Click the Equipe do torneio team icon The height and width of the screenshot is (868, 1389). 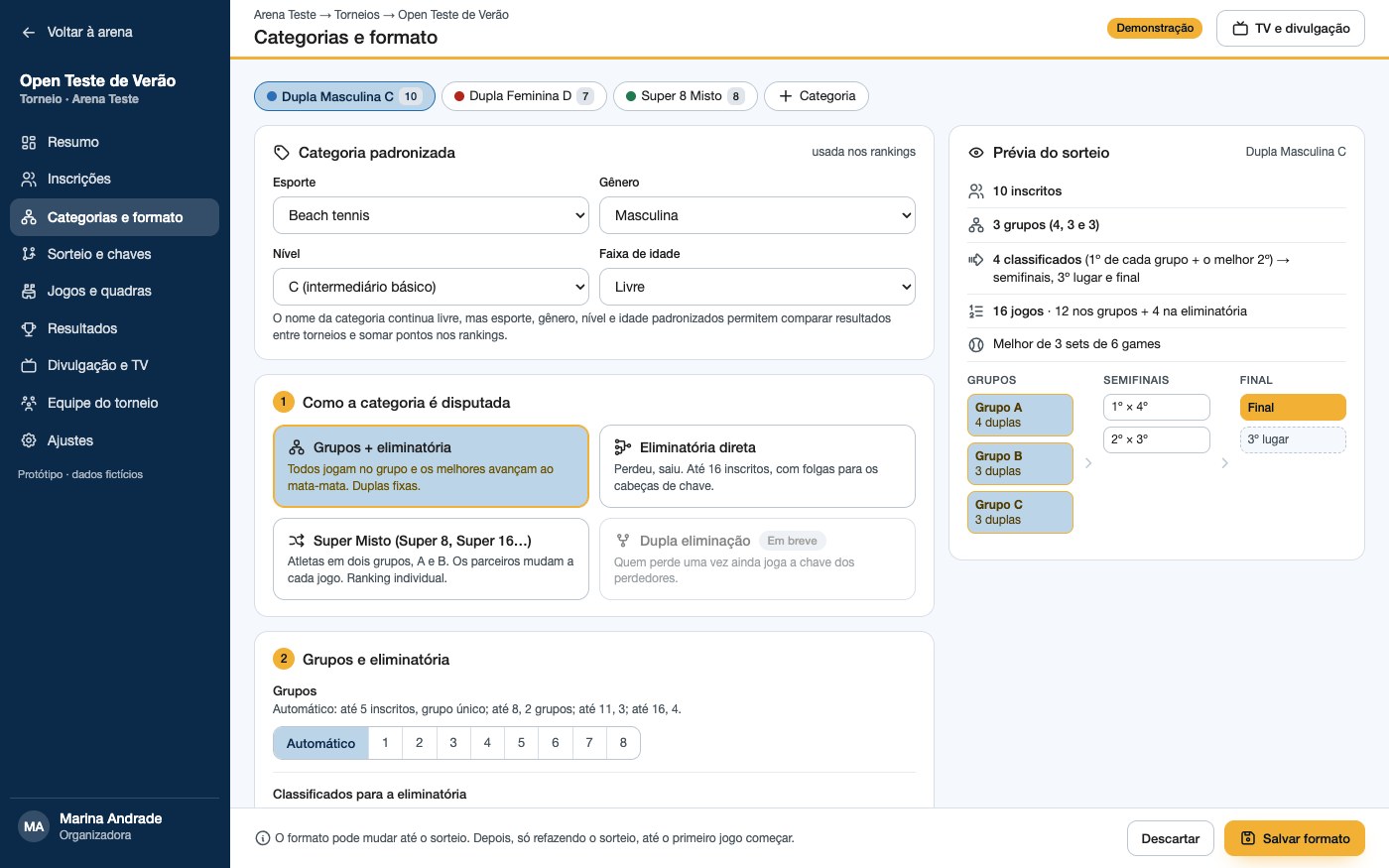(29, 403)
